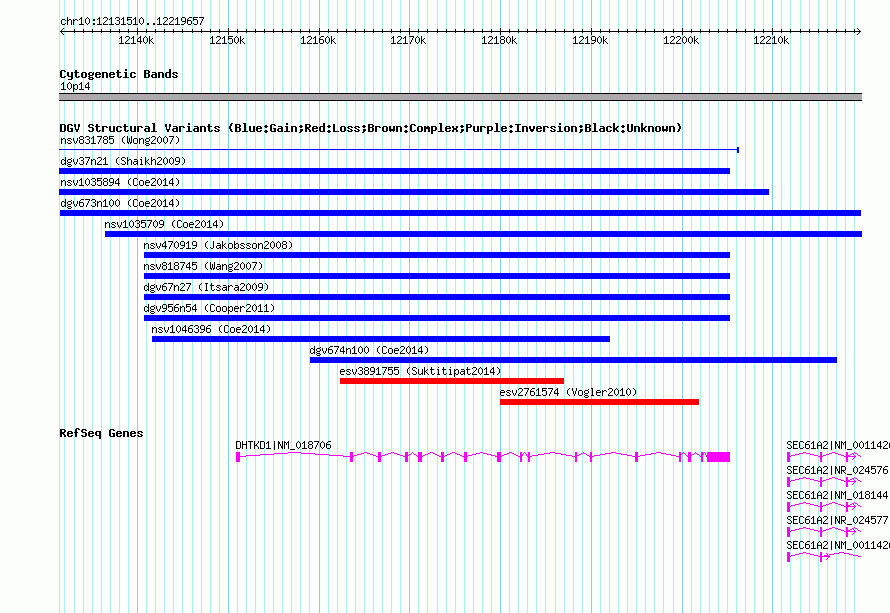This screenshot has width=890, height=613.
Task: Click the RefSeq Genes track title
Action: [x=101, y=433]
